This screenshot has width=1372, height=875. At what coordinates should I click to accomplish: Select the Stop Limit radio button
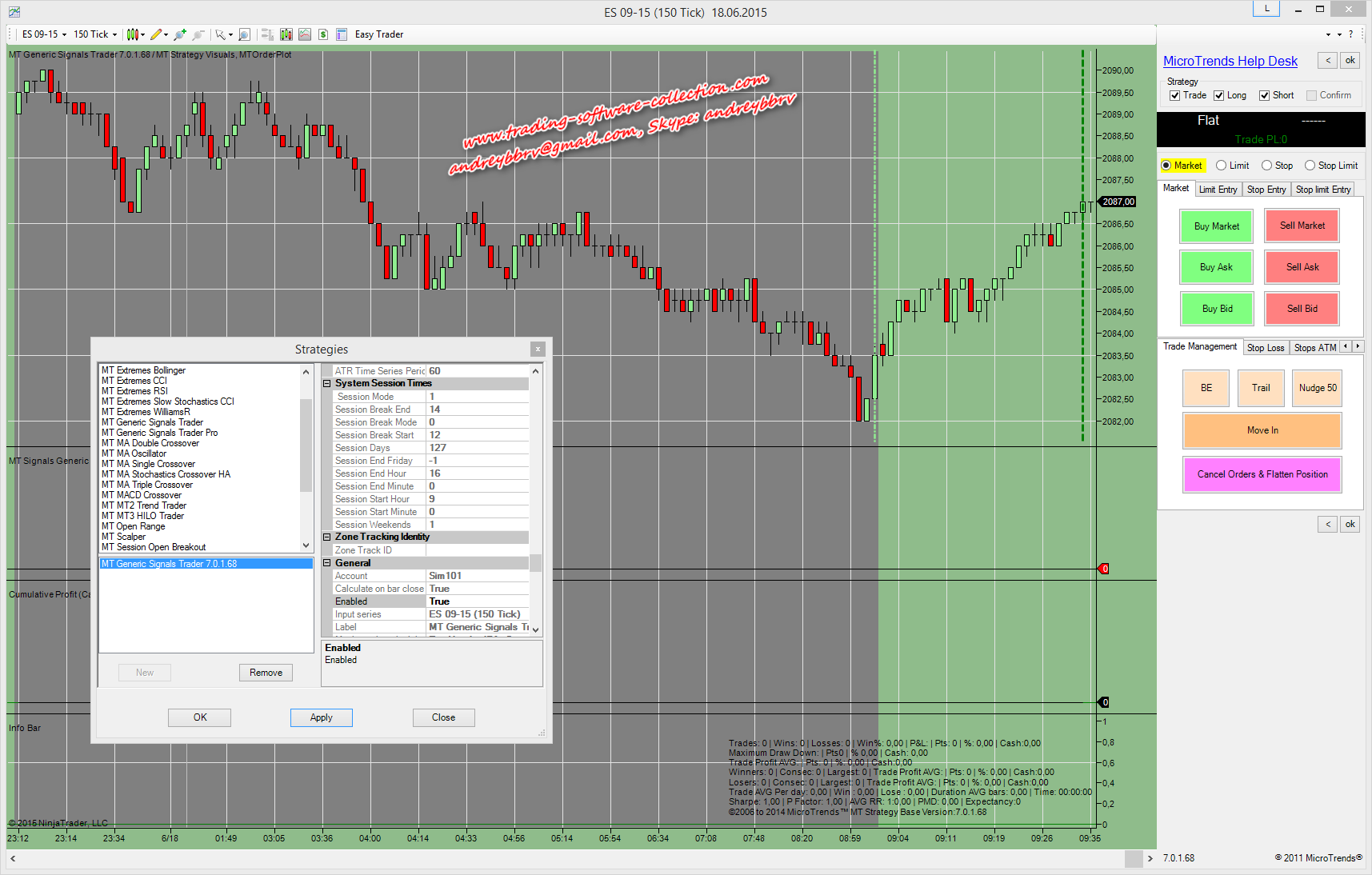tap(1310, 166)
